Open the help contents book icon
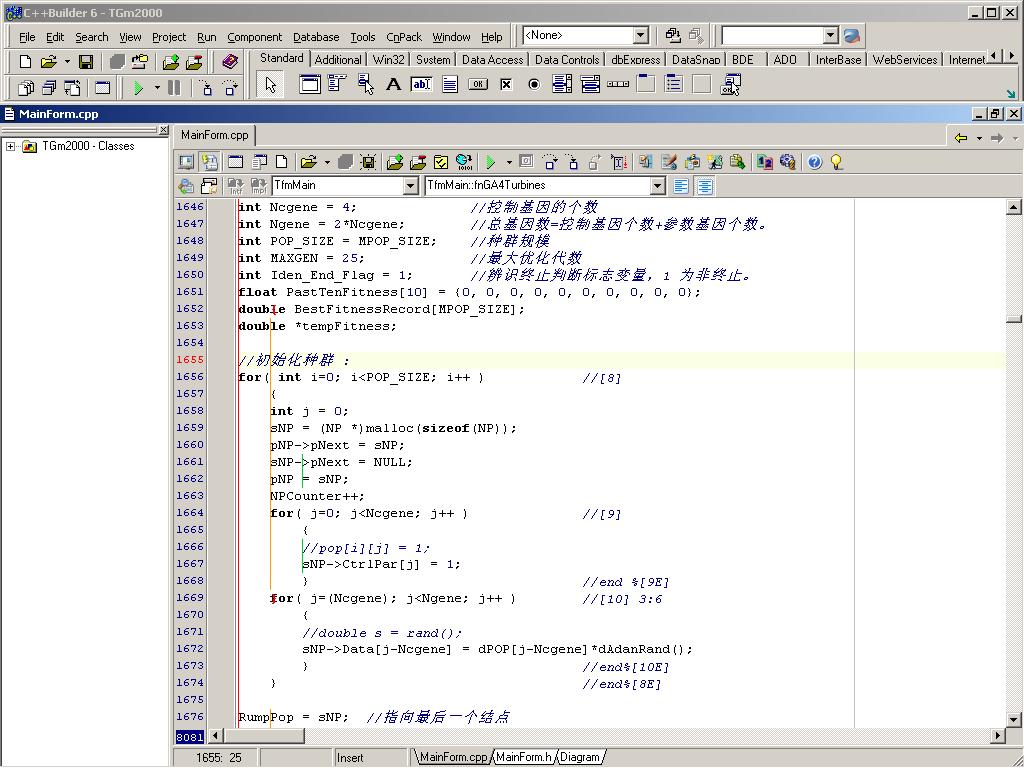1024x768 pixels. click(230, 62)
